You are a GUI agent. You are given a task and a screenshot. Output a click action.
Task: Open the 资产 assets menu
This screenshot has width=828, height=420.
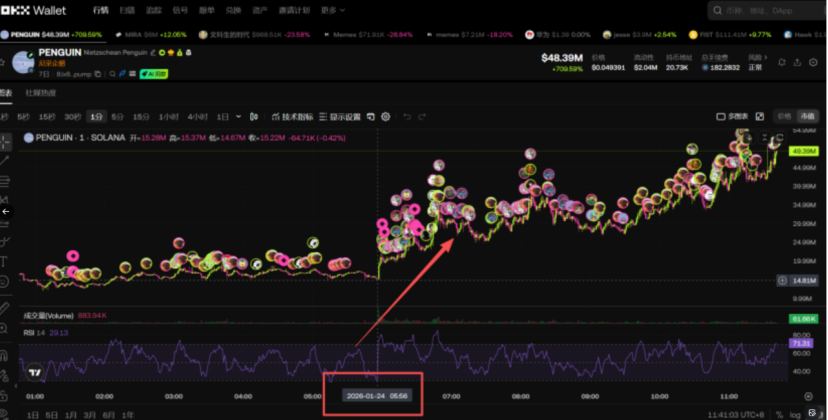click(x=259, y=10)
